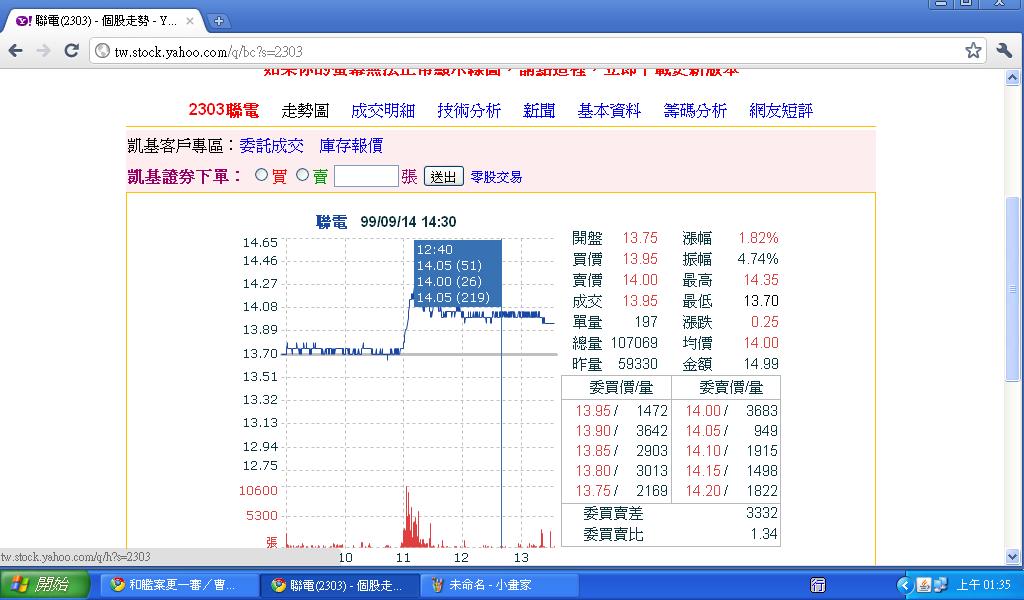
Task: Click the Yahoo favicon on the tab
Action: 24,21
